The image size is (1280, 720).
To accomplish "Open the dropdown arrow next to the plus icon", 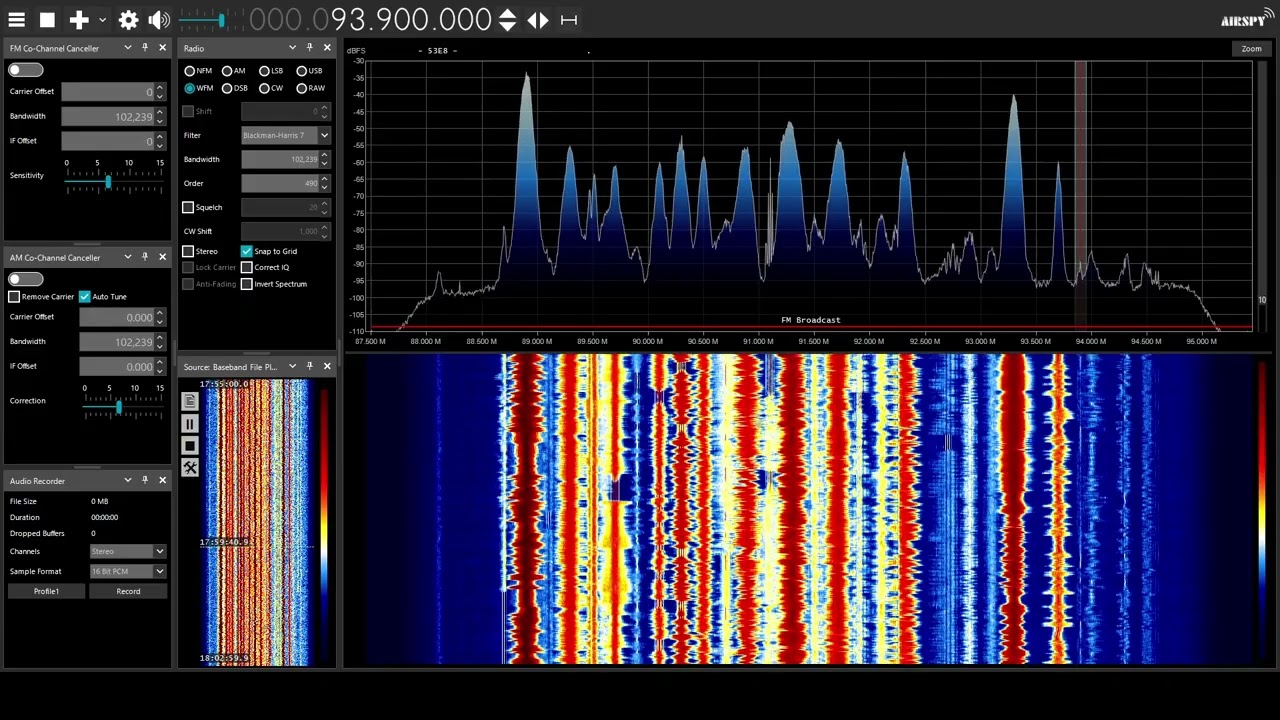I will (102, 20).
